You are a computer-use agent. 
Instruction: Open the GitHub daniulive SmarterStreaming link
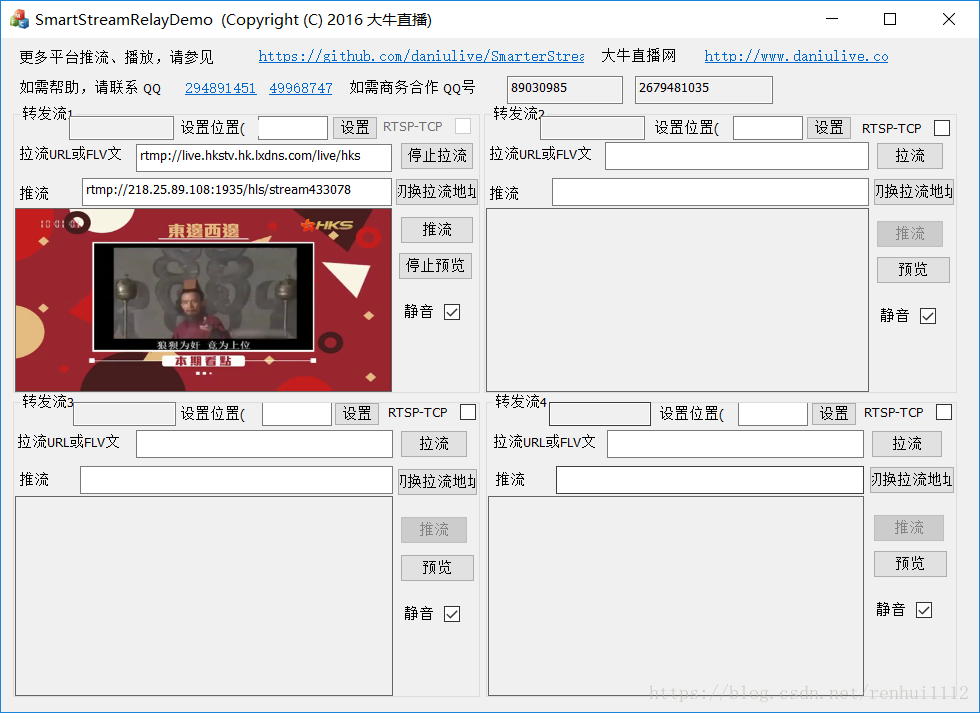[x=421, y=56]
